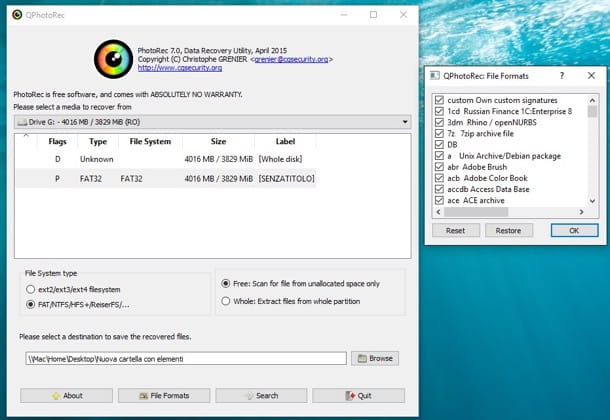The image size is (610, 420).
Task: Click the folder icon on the Browse button
Action: coord(362,358)
